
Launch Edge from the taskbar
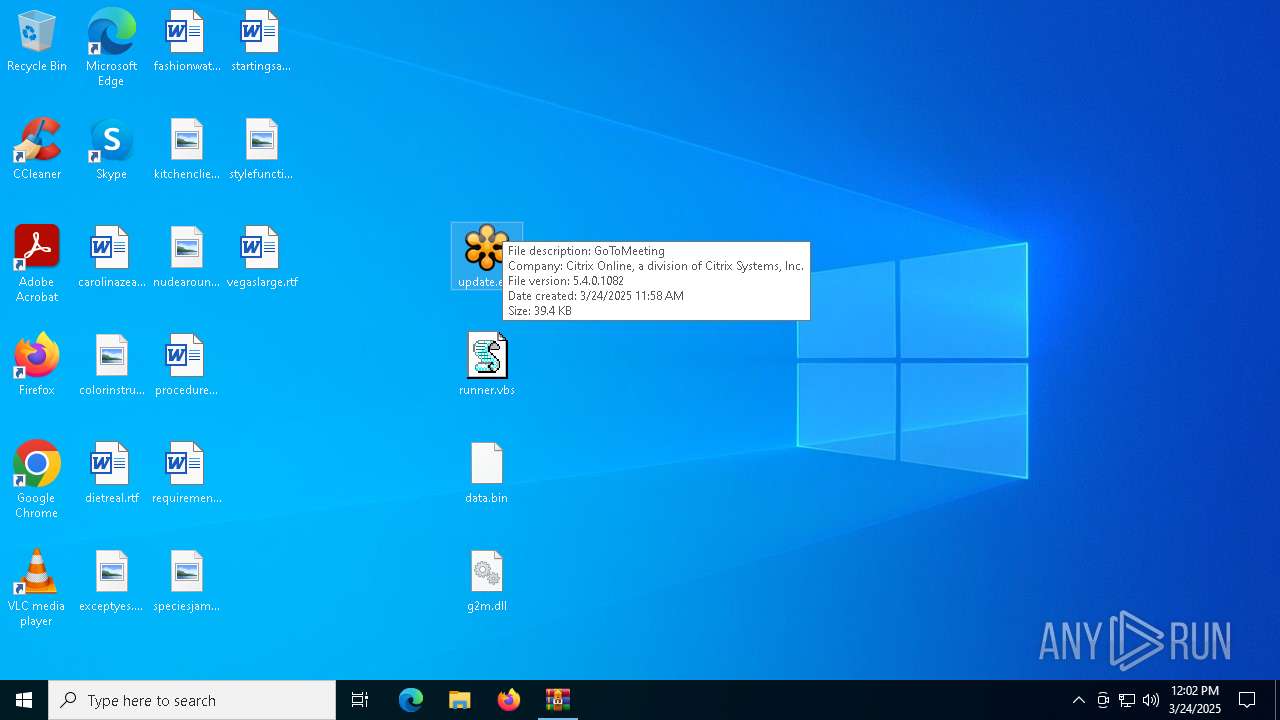pyautogui.click(x=411, y=700)
